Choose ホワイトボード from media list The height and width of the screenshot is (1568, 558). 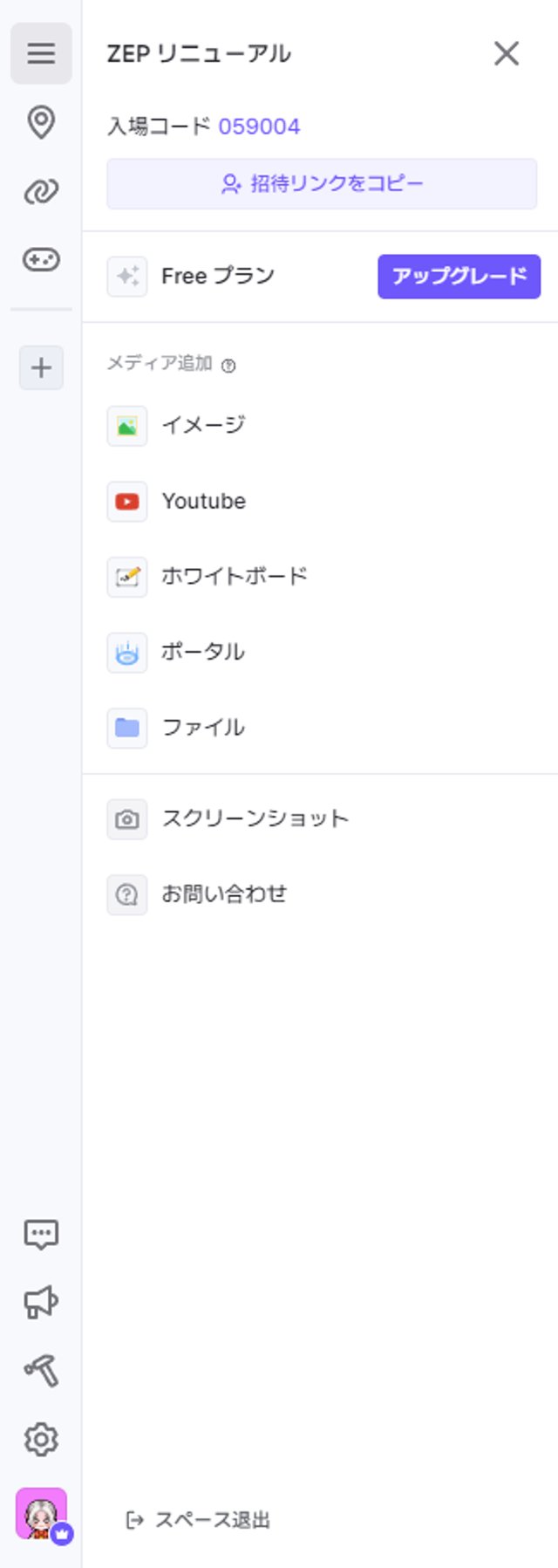pyautogui.click(x=234, y=576)
